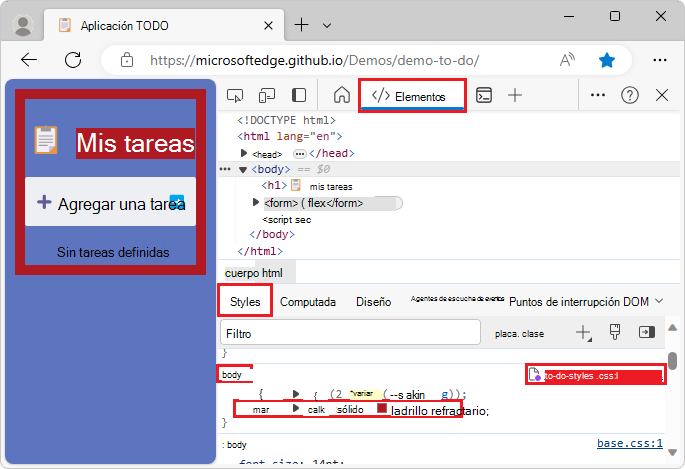Activate the inspect element picker tool
Image resolution: width=685 pixels, height=469 pixels.
click(x=235, y=95)
